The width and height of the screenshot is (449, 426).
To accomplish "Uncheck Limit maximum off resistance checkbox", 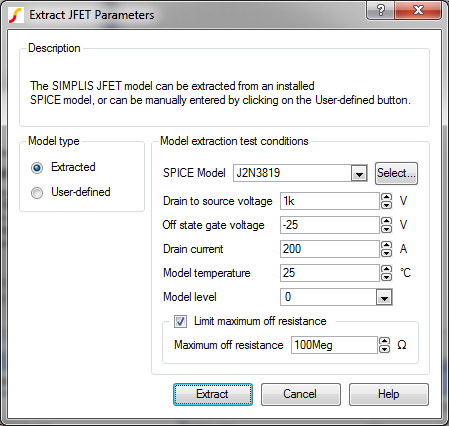I will tap(180, 322).
